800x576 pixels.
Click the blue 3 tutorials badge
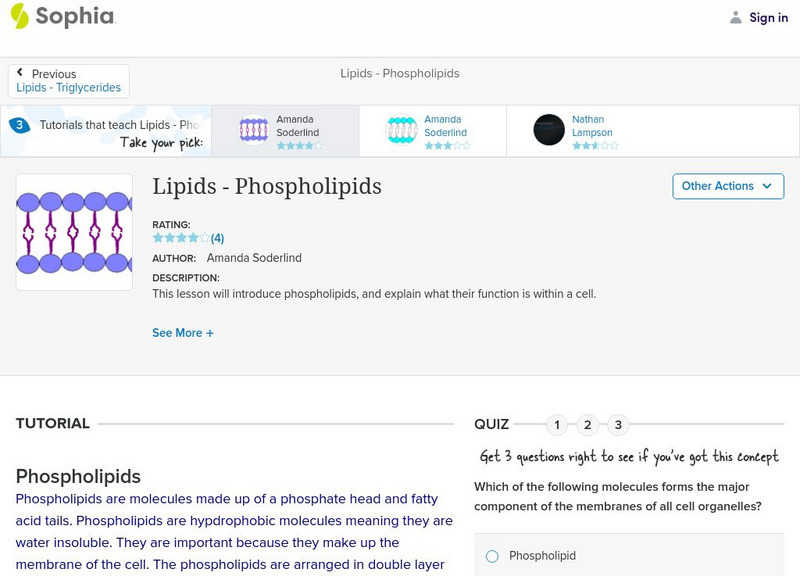22,124
